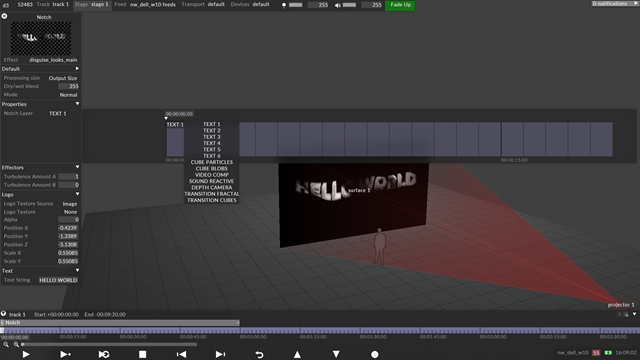
Task: Click the Play transport button
Action: point(26,354)
